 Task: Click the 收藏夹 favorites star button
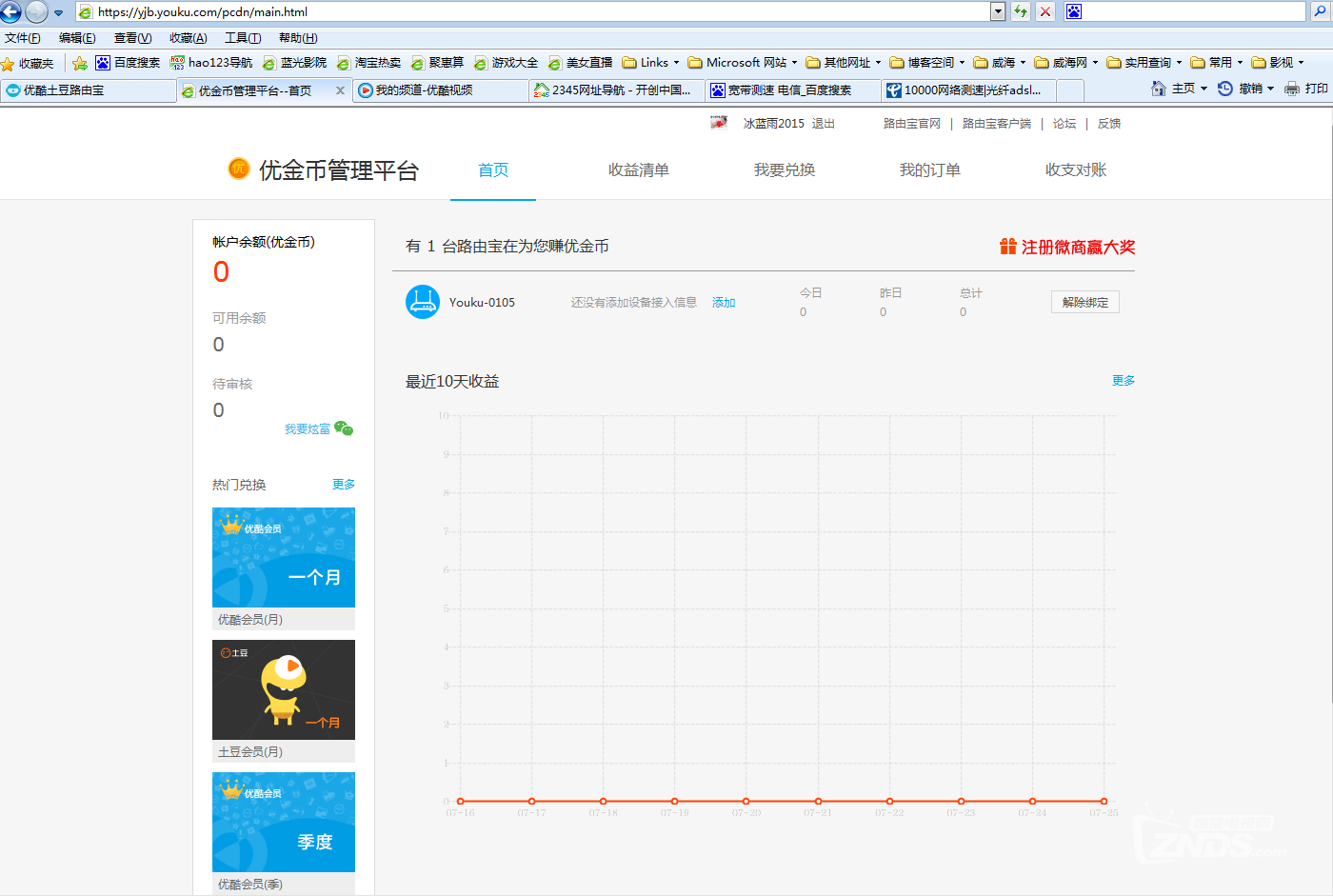coord(28,64)
